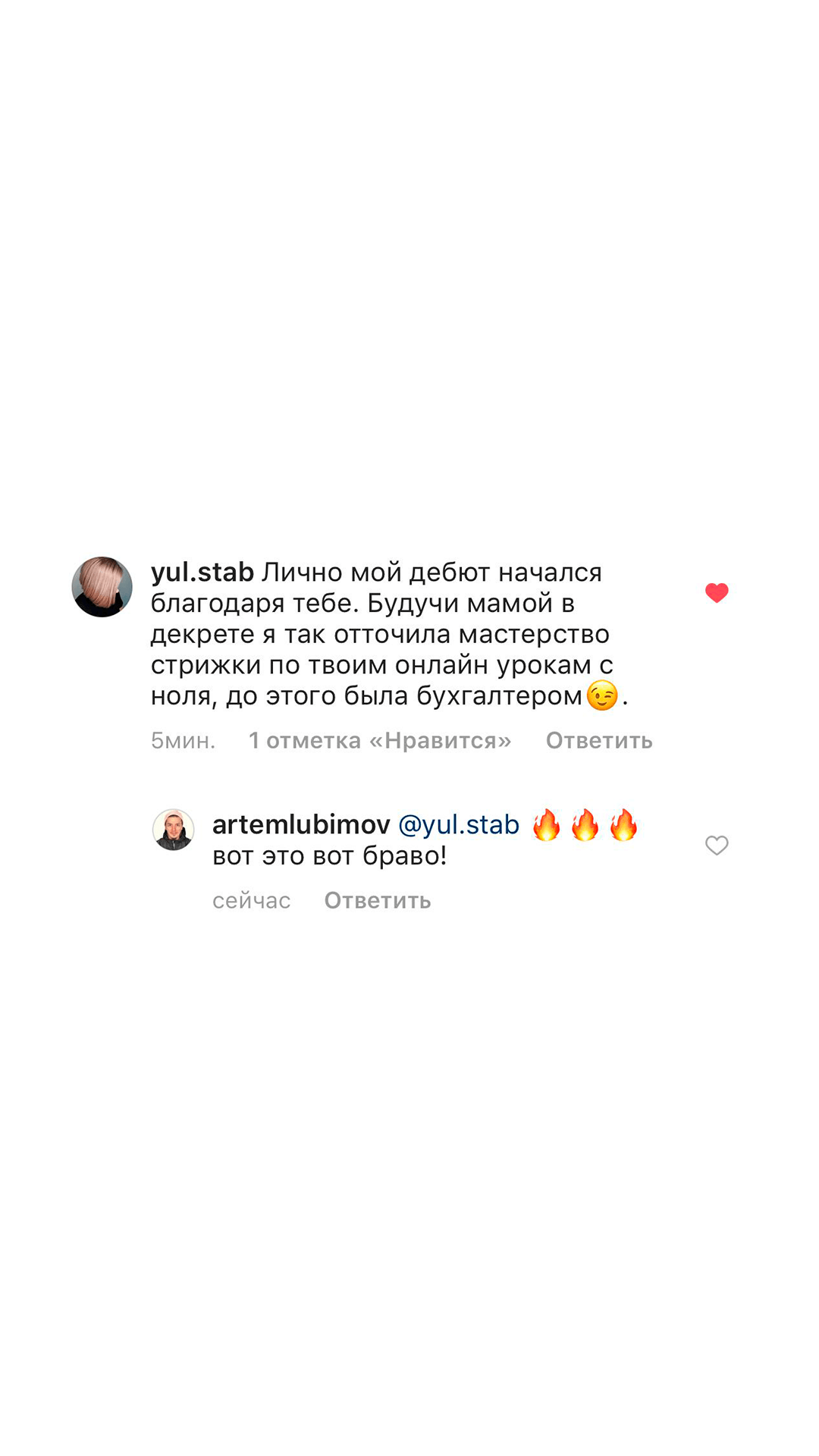Screen dimensions: 819x1456
Task: Tap the 5мин. timestamp
Action: [183, 740]
